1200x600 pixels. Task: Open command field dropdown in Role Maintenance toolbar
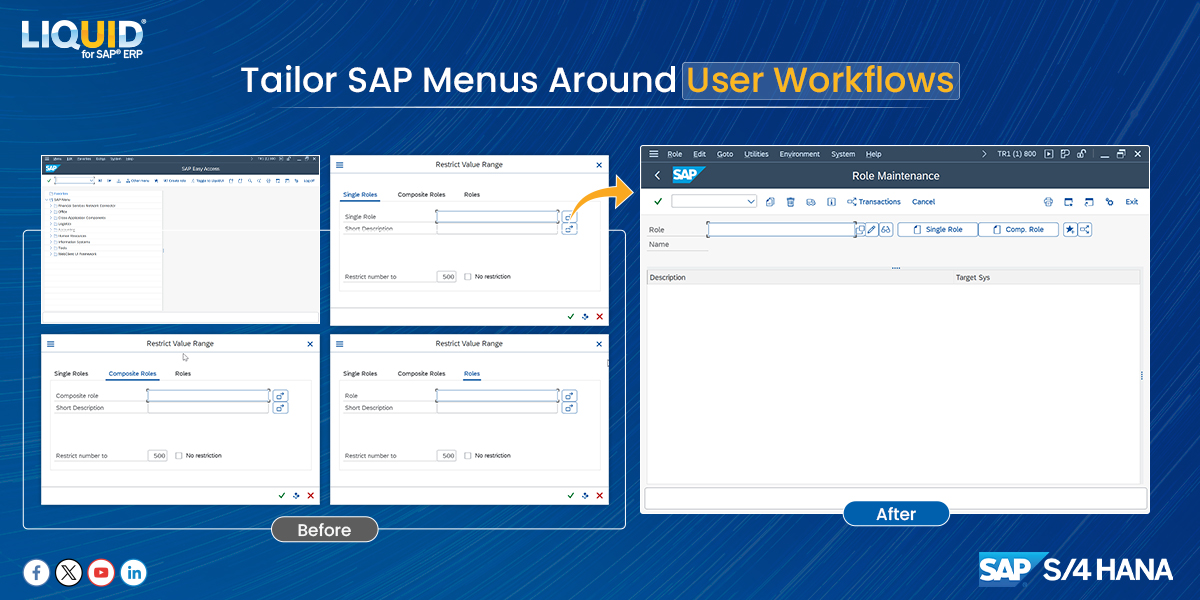click(x=751, y=202)
